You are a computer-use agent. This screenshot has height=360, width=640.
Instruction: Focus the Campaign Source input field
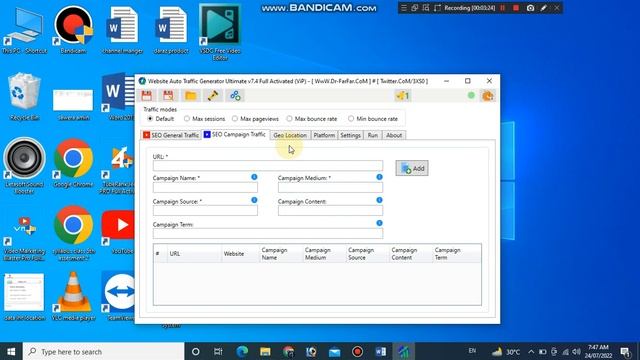(205, 210)
